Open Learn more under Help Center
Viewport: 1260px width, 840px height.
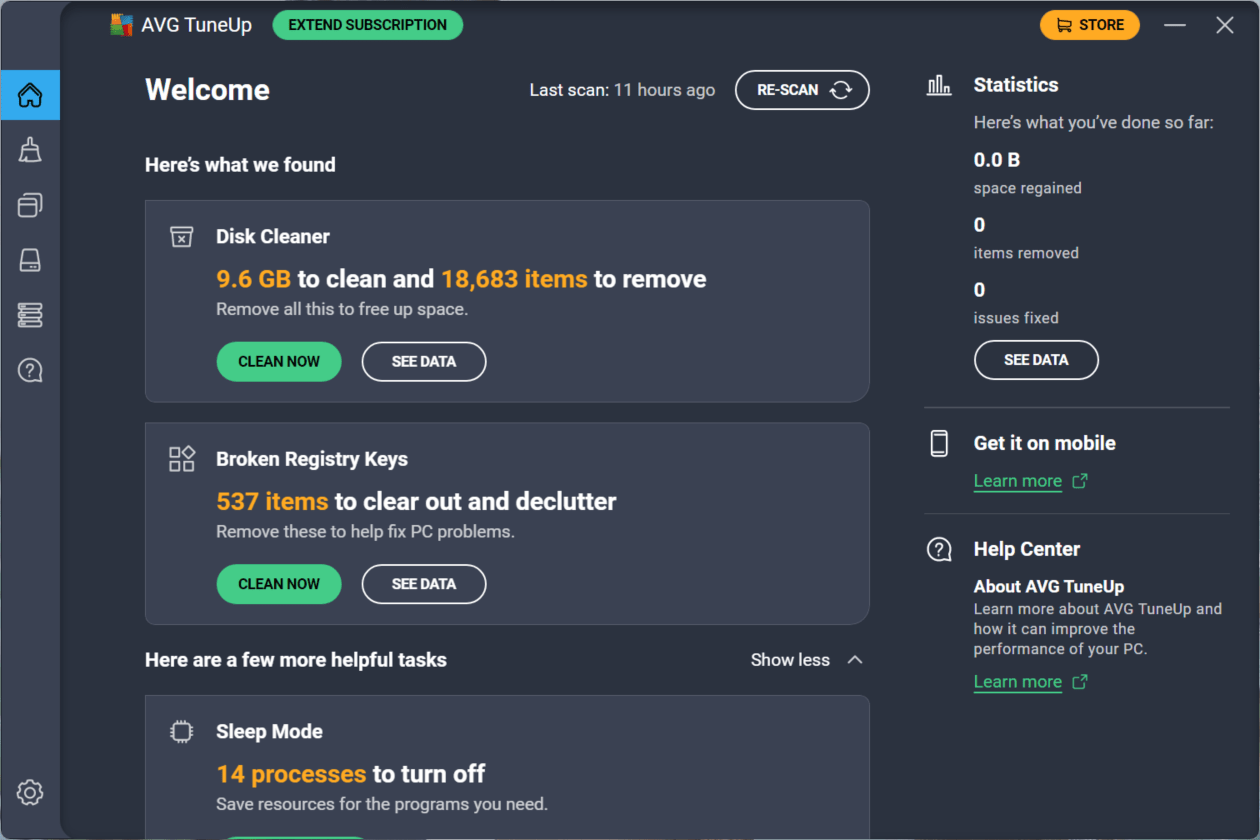pyautogui.click(x=1018, y=682)
